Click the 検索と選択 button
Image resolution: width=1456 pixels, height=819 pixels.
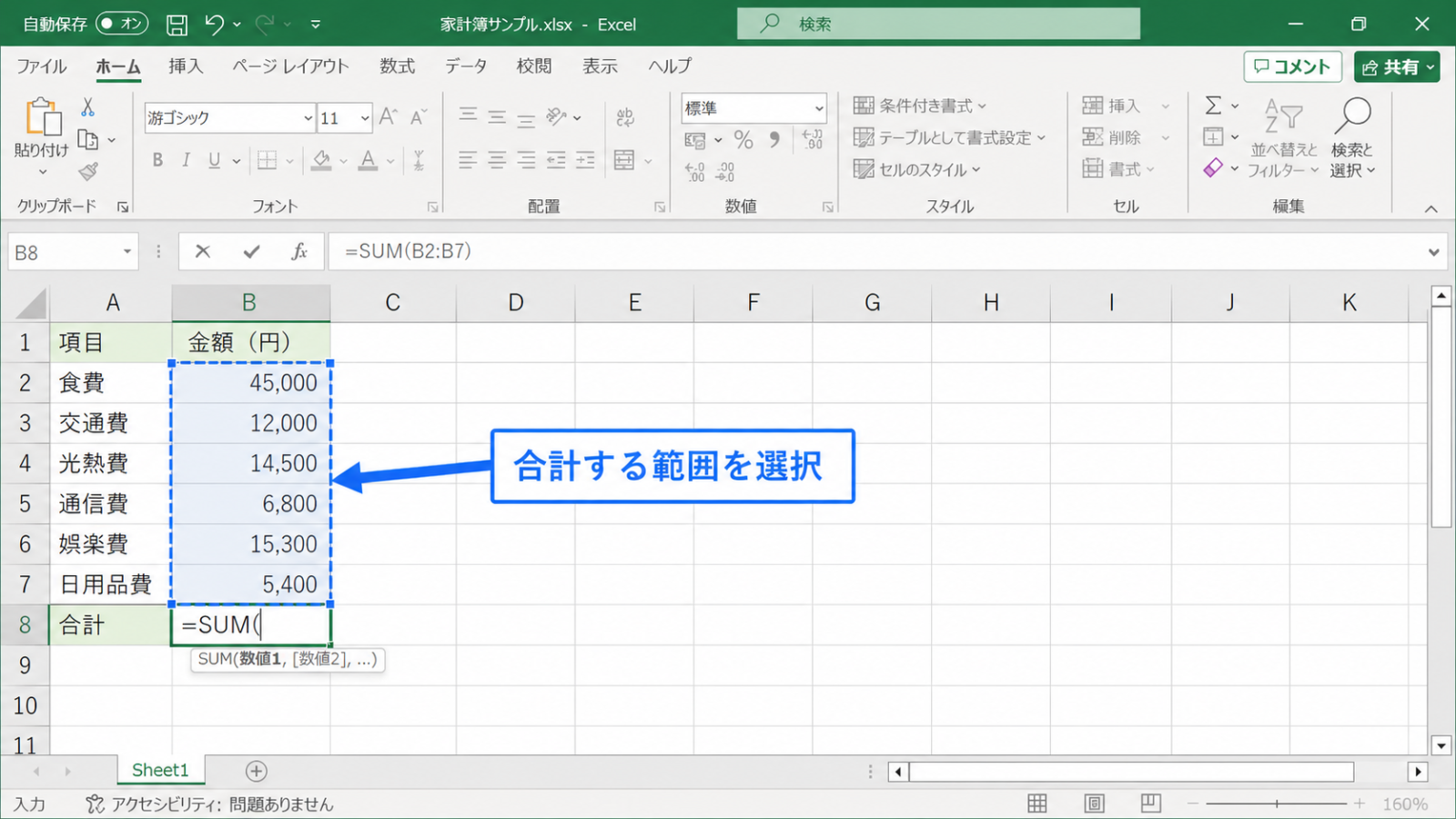[1352, 137]
